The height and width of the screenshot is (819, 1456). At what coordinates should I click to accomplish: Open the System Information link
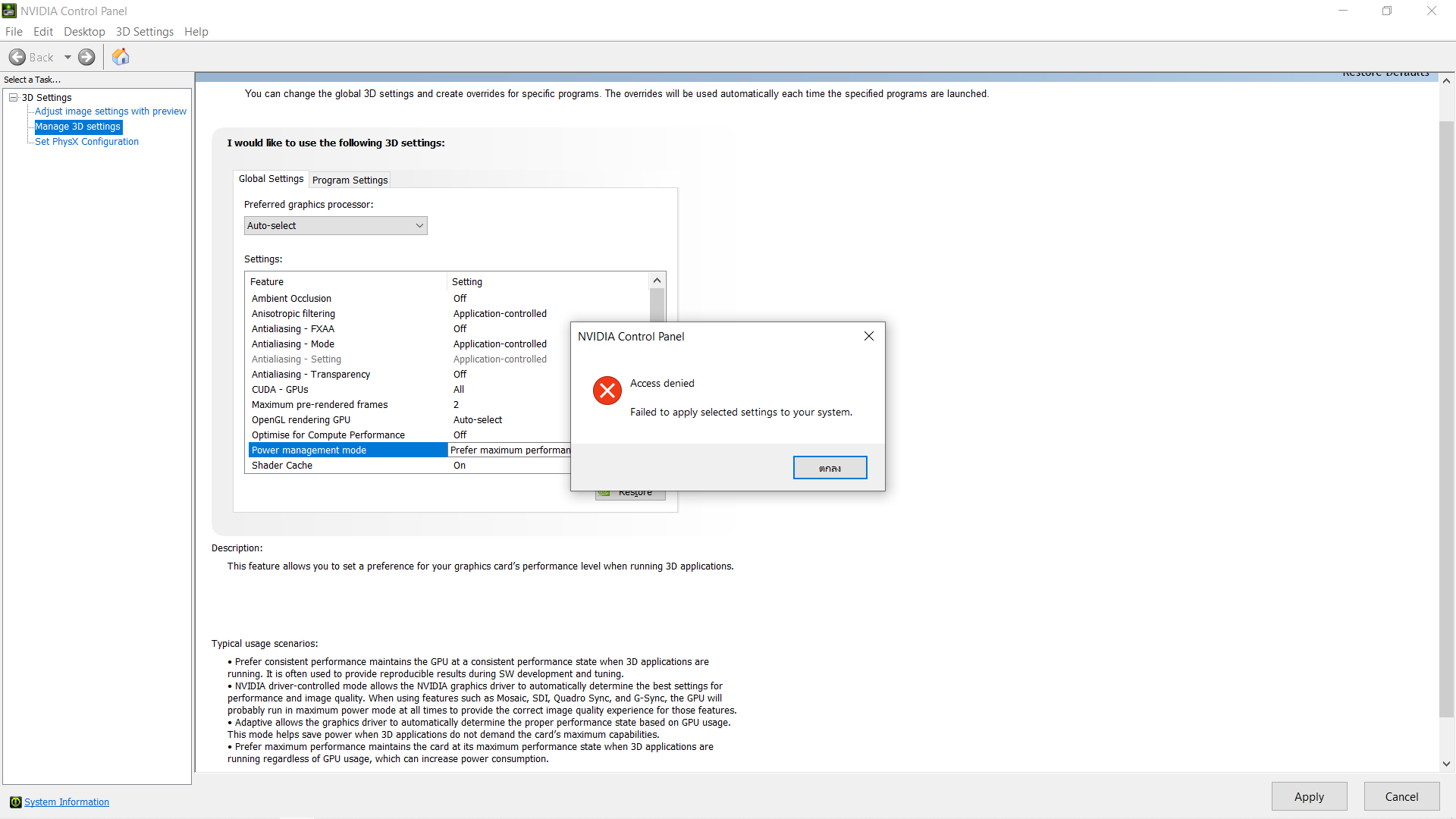click(67, 802)
